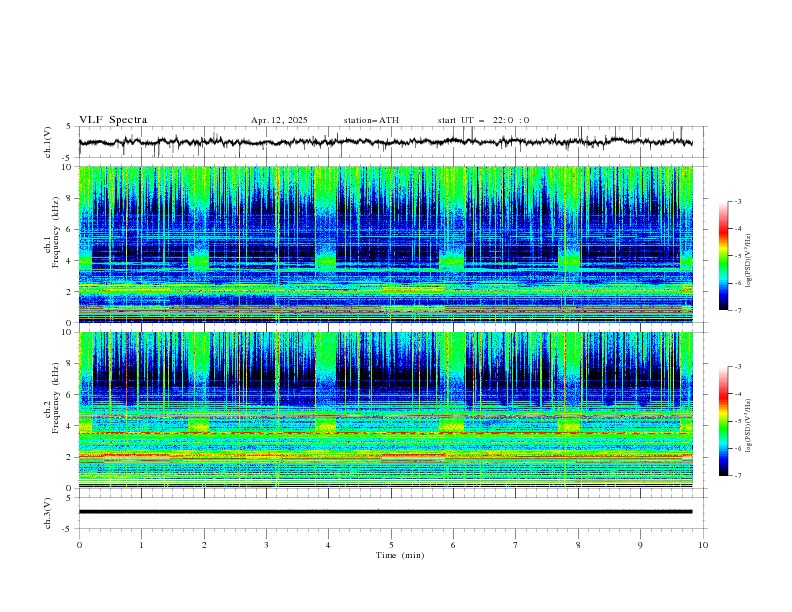The image size is (792, 612).
Task: Click the "8" tick on the time axis
Action: (x=578, y=545)
